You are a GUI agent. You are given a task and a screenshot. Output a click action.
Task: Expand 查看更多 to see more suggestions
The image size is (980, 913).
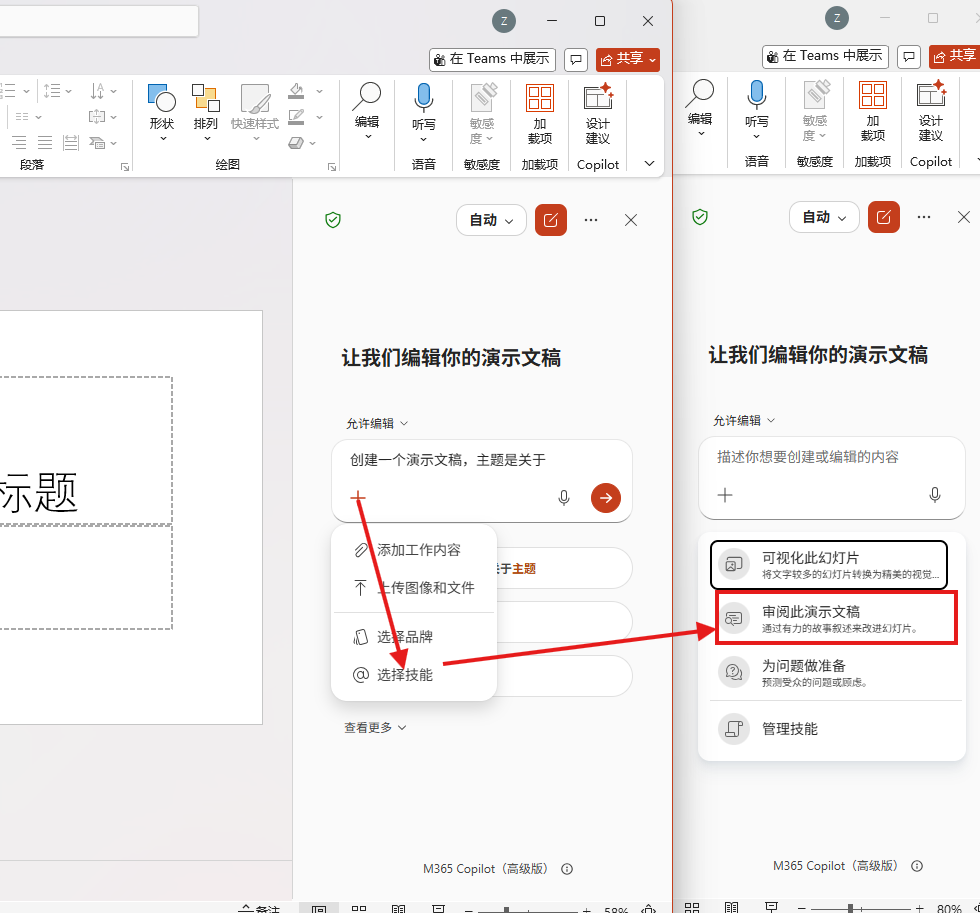(x=375, y=727)
